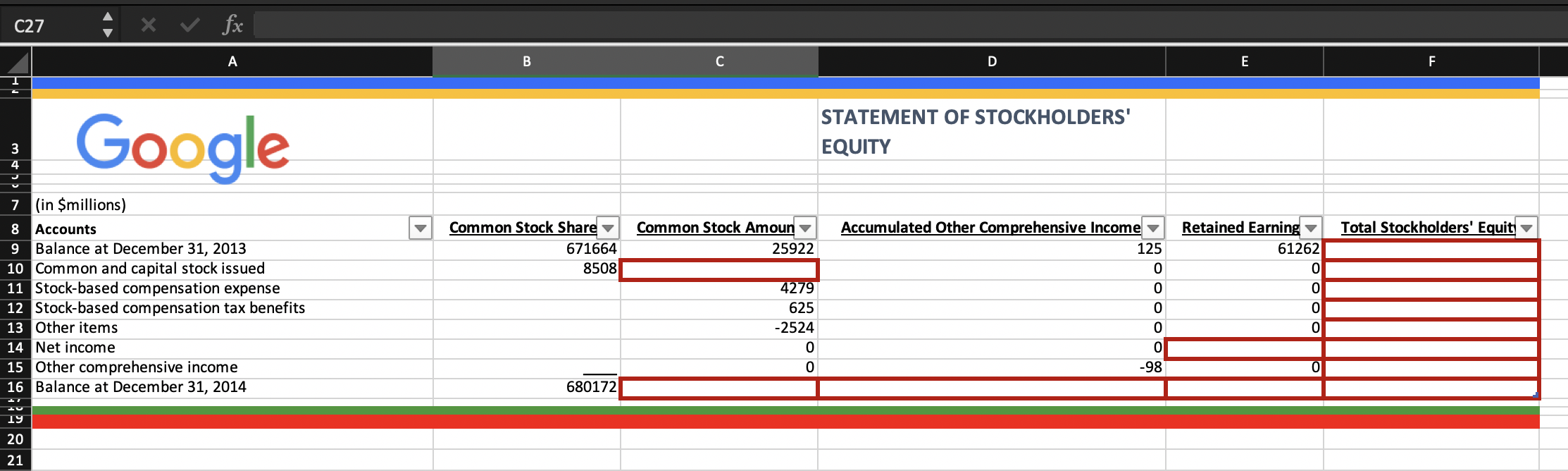Image resolution: width=1568 pixels, height=471 pixels.
Task: Open the Retained Earnings filter dropdown
Action: [1311, 228]
